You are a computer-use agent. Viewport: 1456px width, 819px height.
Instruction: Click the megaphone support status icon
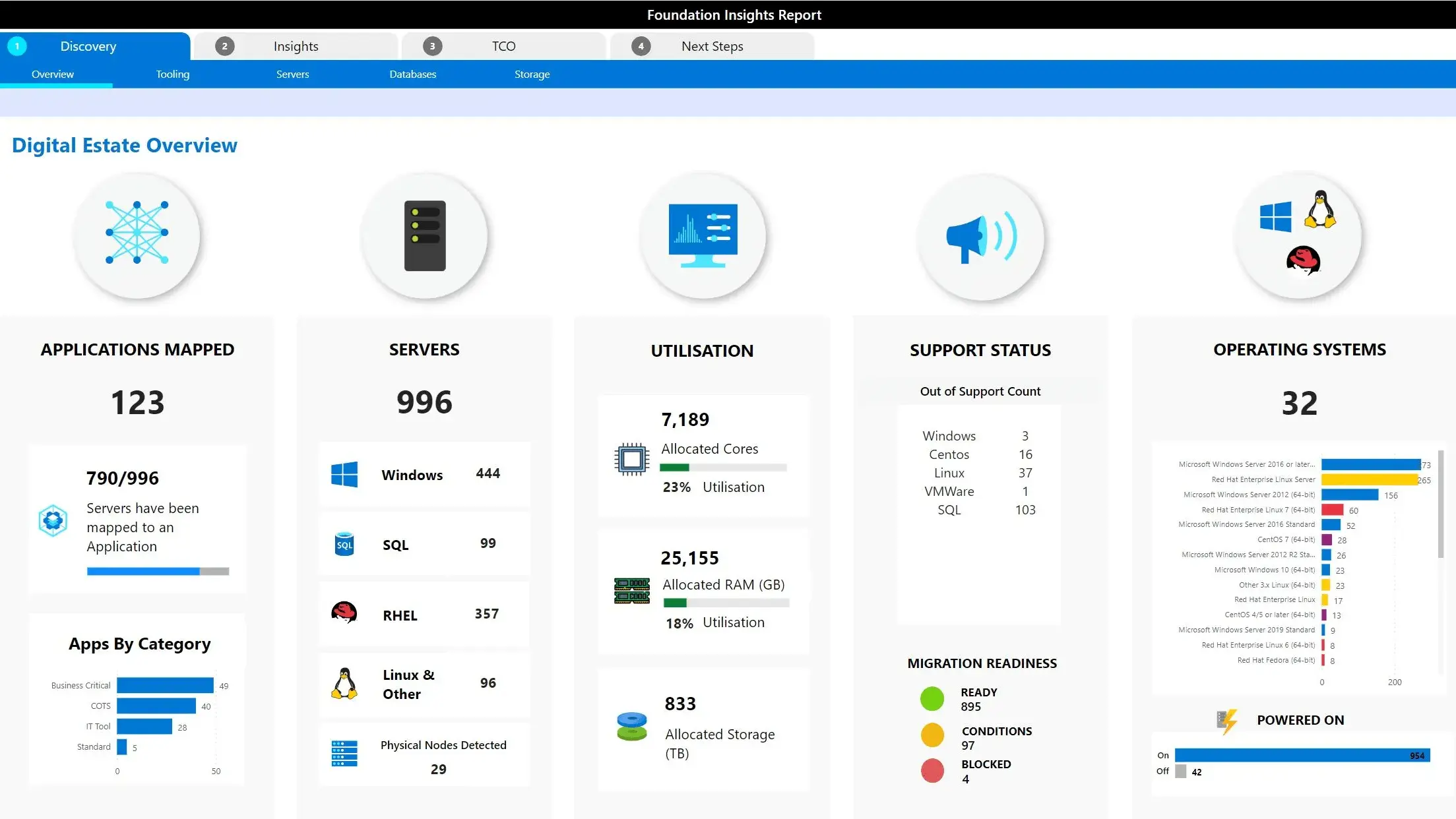tap(982, 237)
